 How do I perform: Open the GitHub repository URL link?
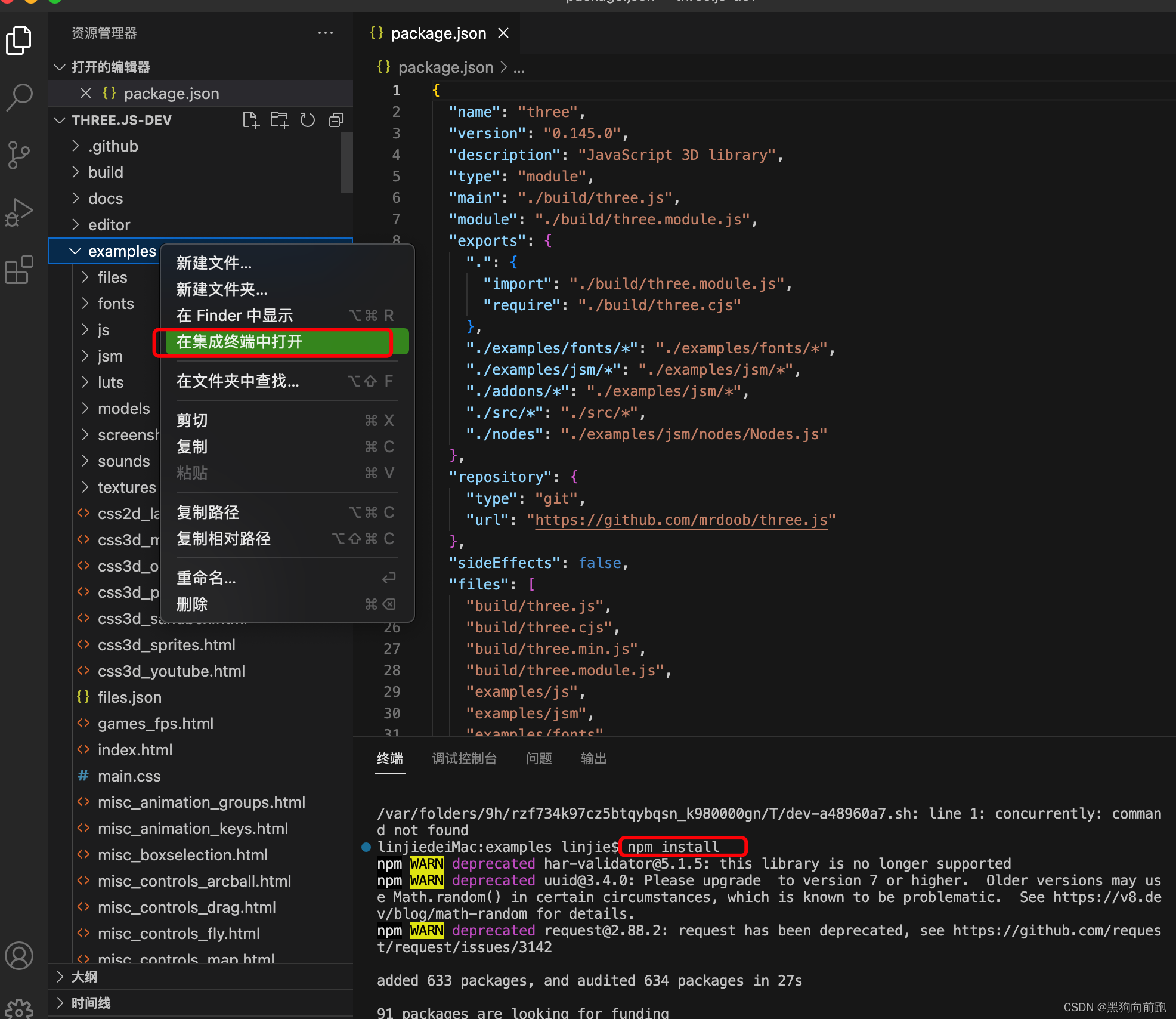click(681, 520)
